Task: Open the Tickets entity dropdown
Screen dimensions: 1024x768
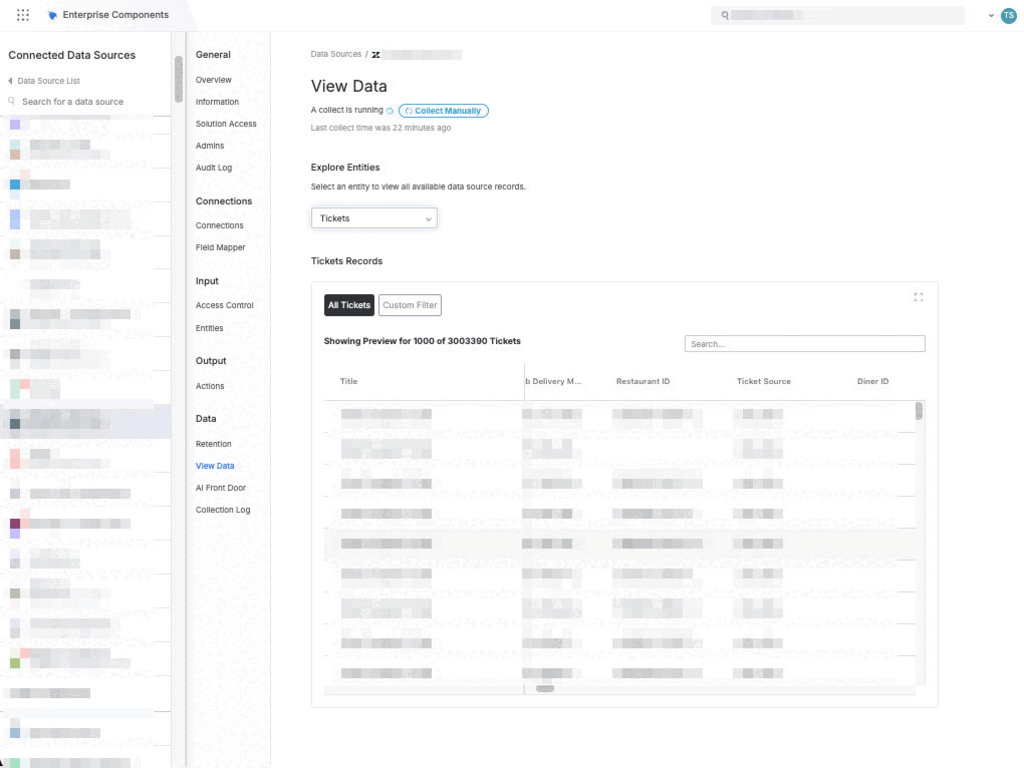Action: (374, 218)
